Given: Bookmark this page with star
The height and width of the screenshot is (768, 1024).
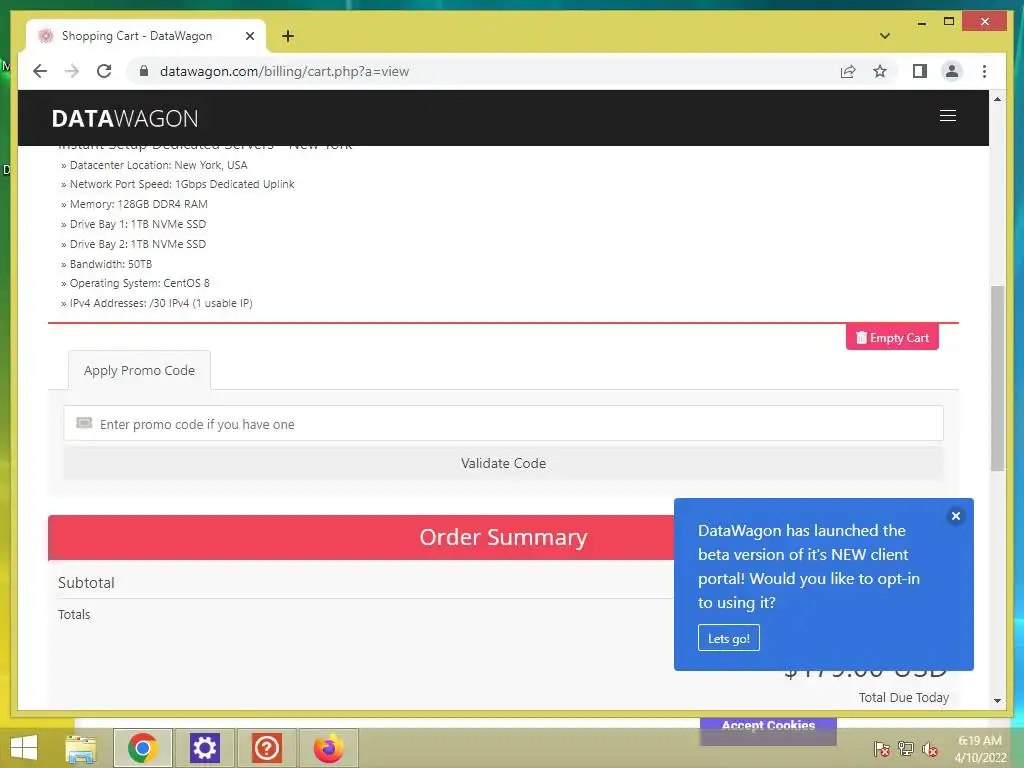Looking at the screenshot, I should (880, 71).
